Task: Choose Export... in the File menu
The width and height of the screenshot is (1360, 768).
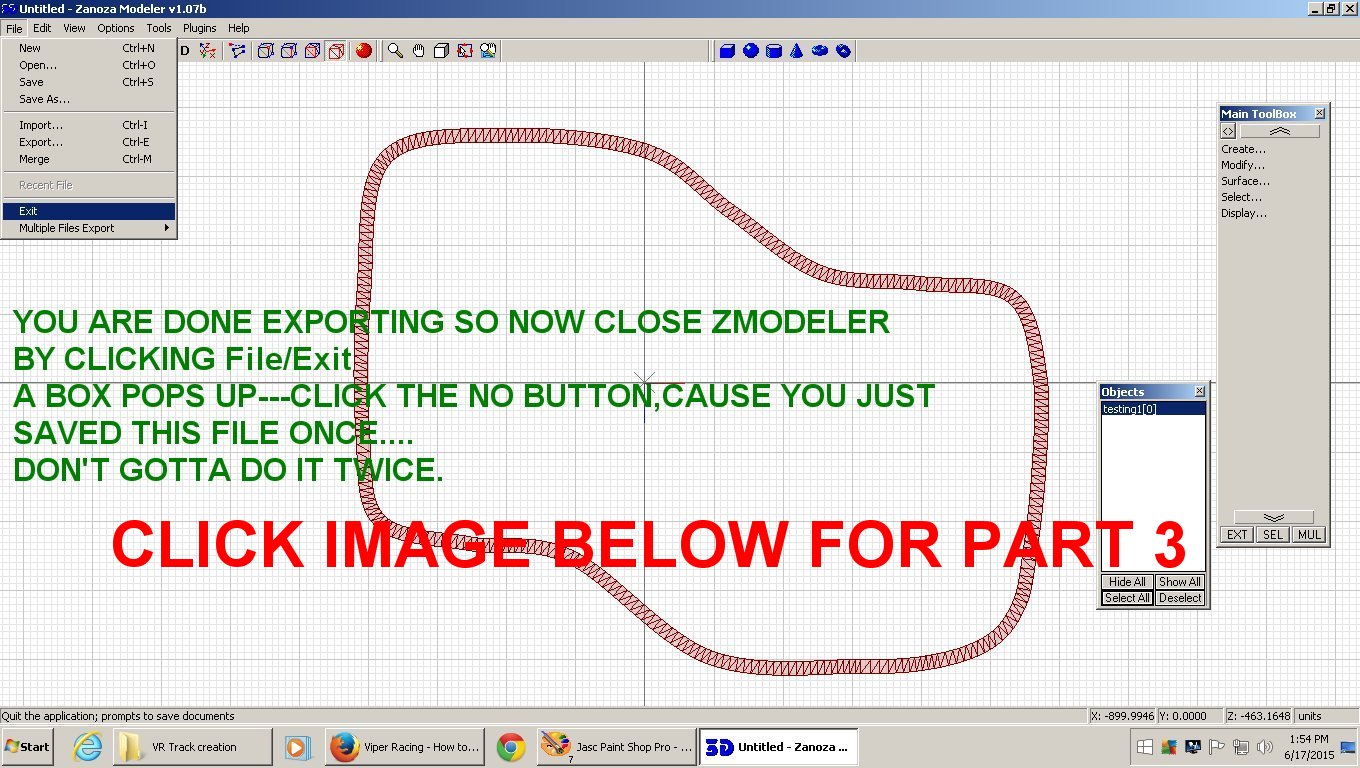Action: coord(89,142)
